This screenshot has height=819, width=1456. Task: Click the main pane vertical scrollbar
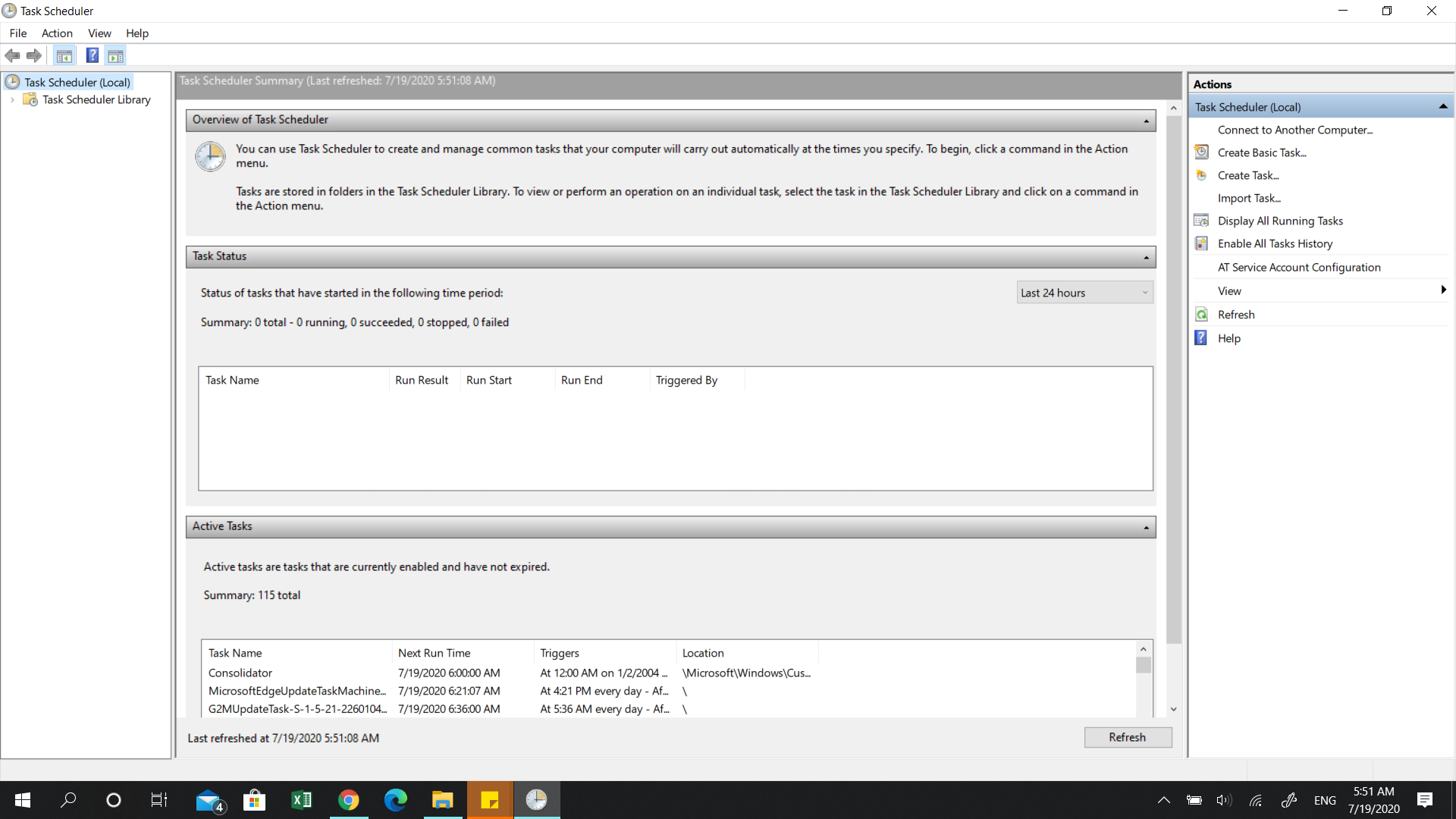(1173, 379)
